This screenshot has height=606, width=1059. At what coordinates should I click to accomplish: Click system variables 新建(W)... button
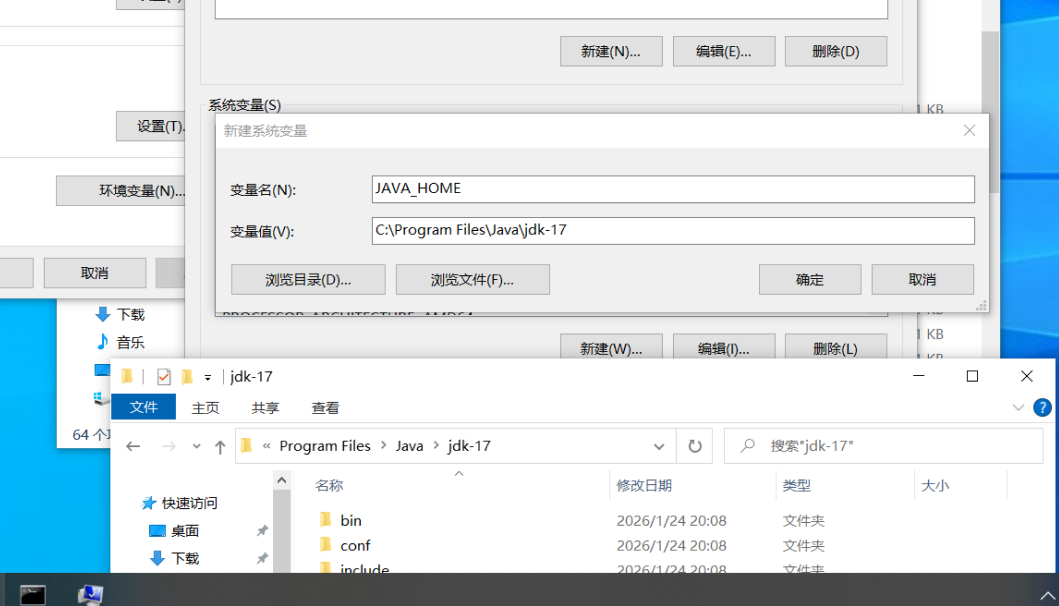611,349
